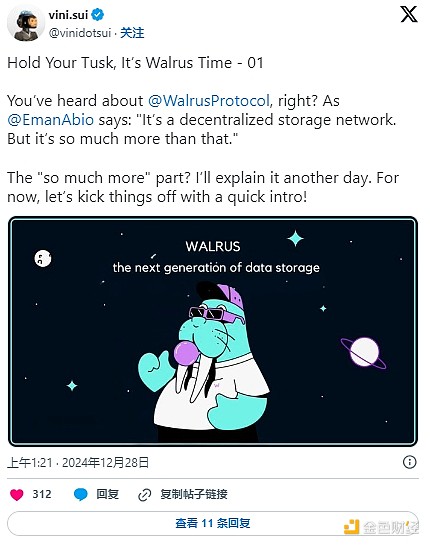Click the blue verified badge

98,15
